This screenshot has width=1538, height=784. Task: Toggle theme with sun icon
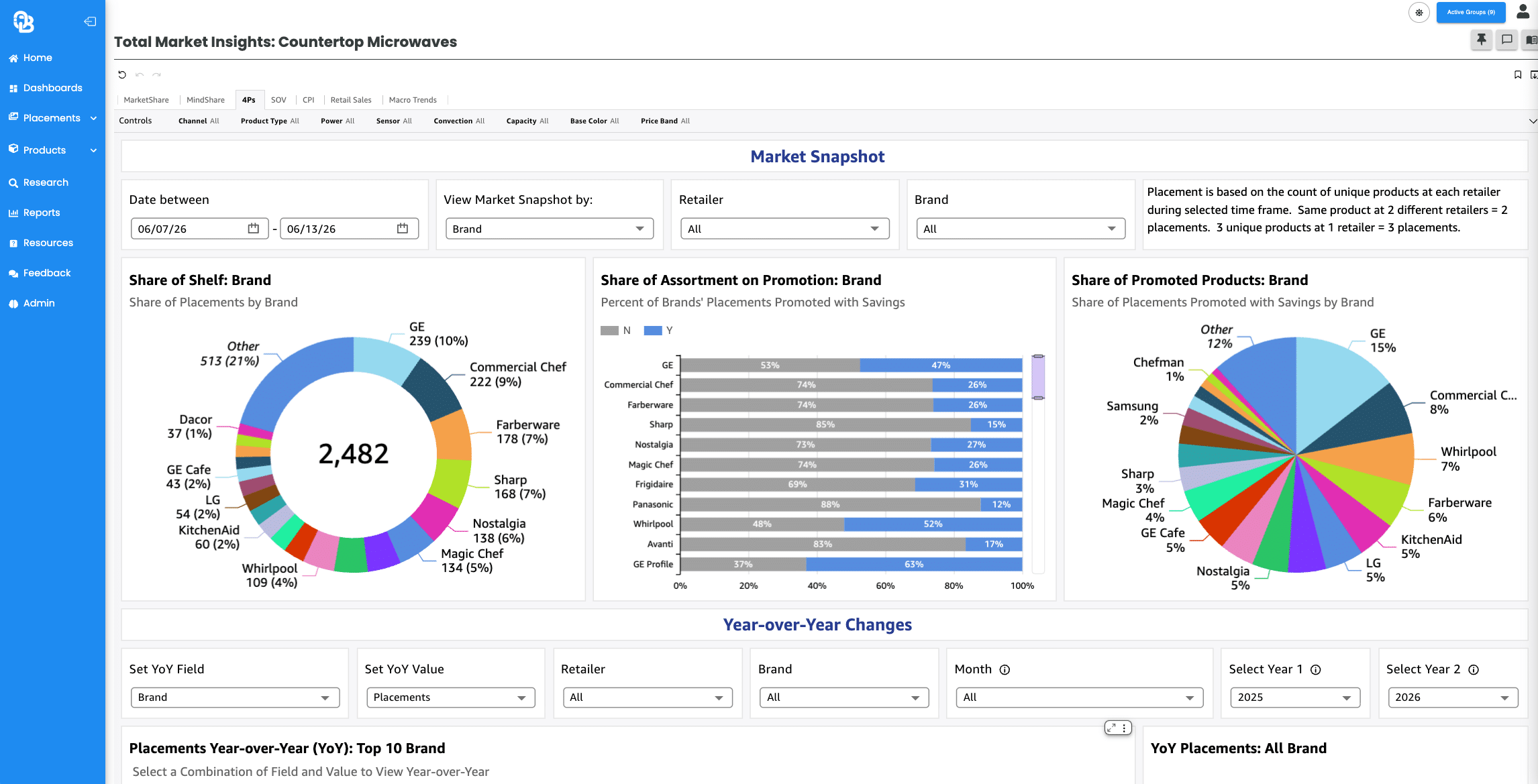[x=1419, y=12]
